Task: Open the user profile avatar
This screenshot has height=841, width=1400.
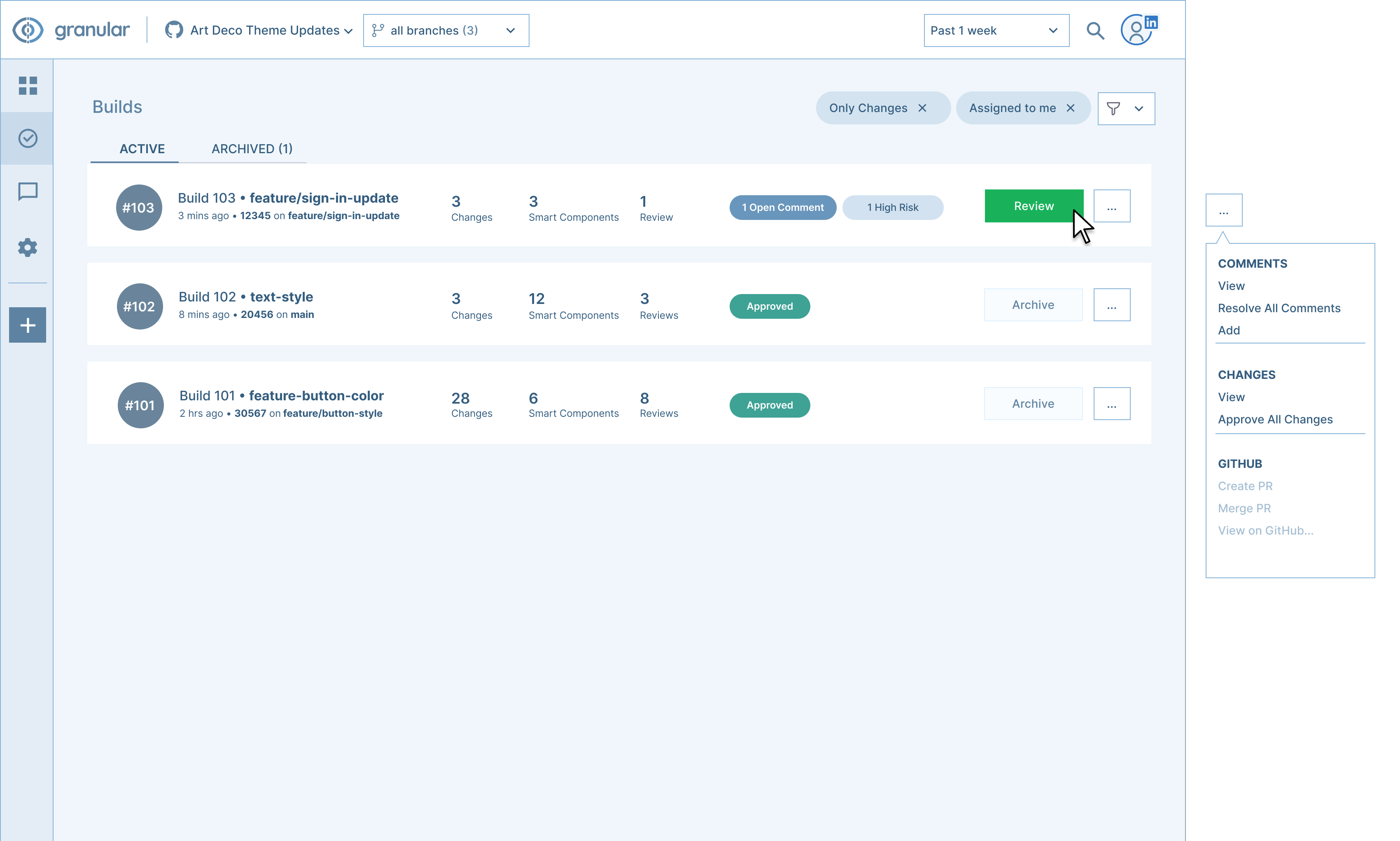Action: (x=1136, y=30)
